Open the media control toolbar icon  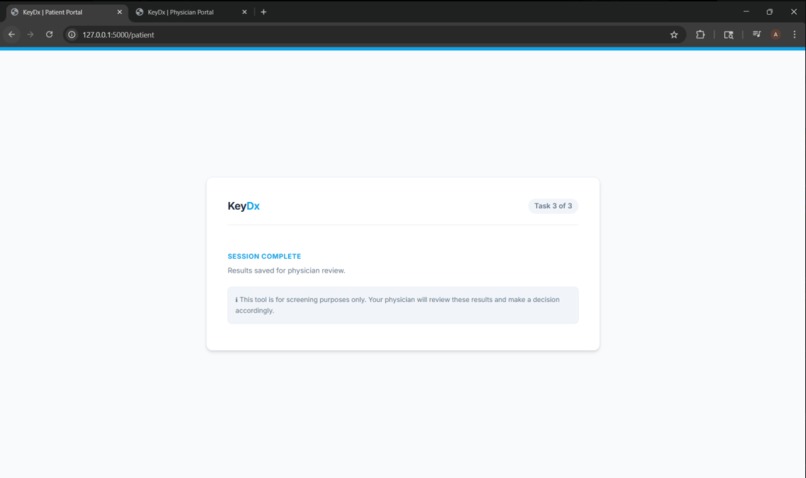pos(757,34)
